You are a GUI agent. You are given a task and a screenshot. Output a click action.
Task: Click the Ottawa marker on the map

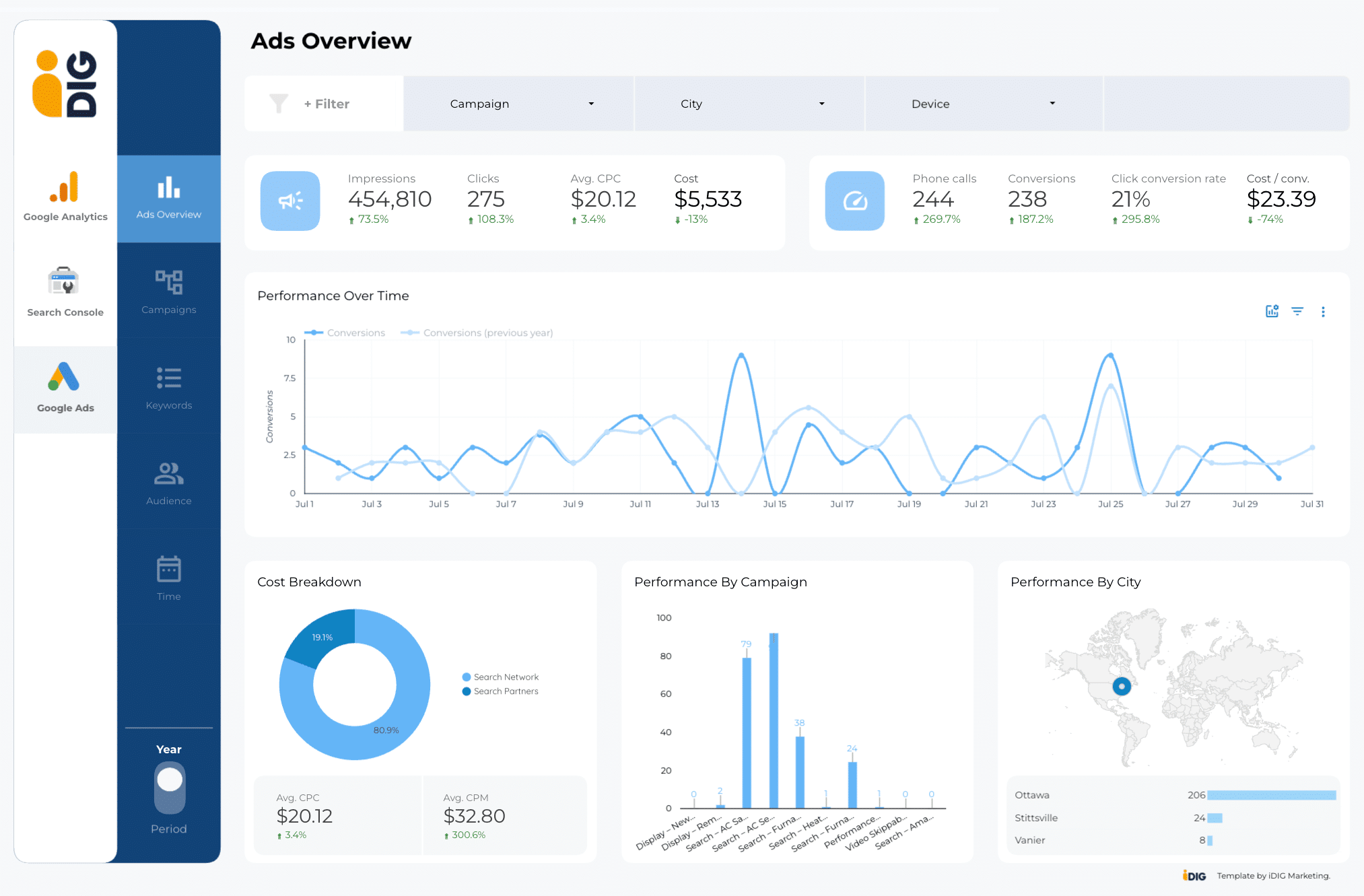point(1122,686)
